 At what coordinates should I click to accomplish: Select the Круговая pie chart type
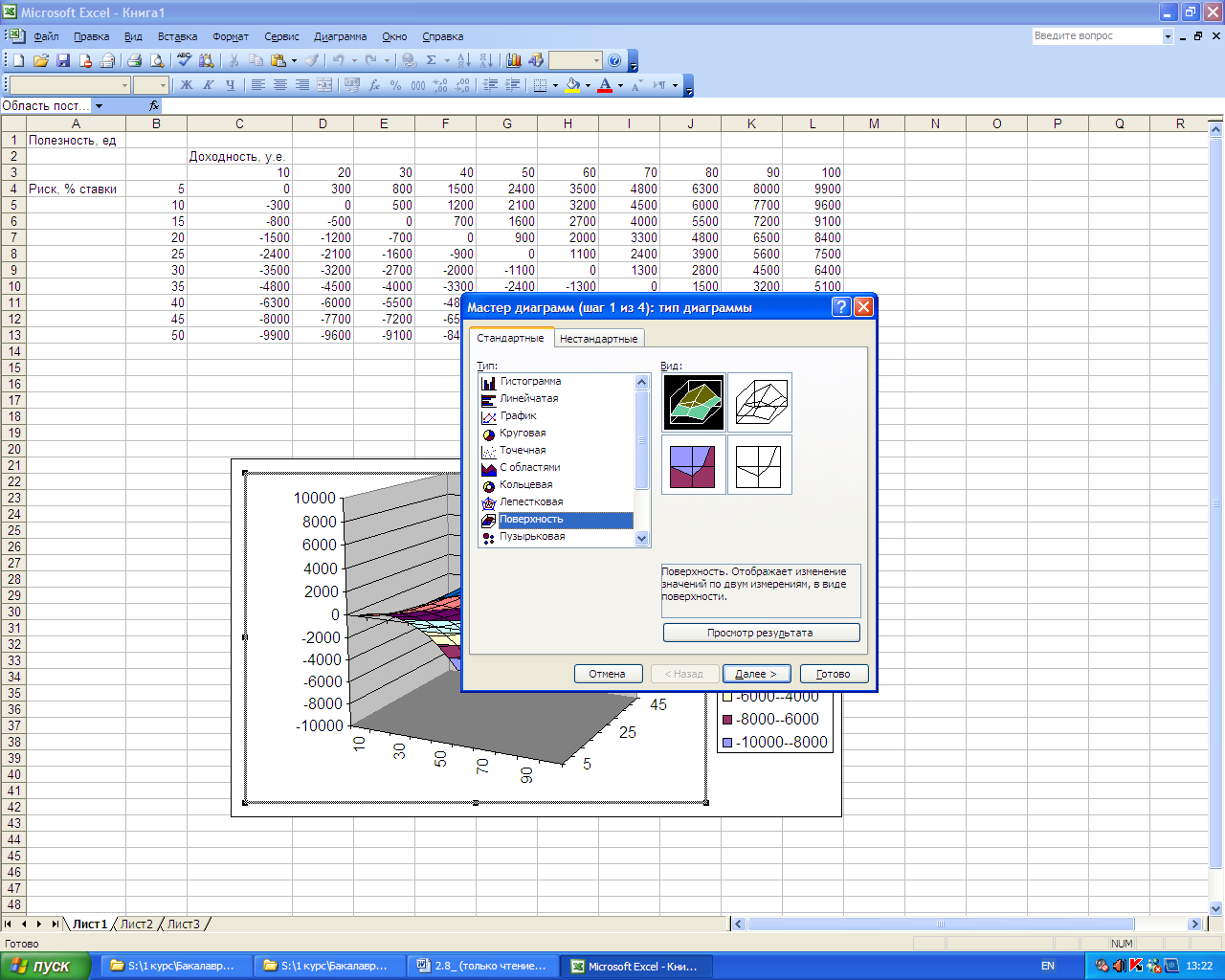coord(523,434)
